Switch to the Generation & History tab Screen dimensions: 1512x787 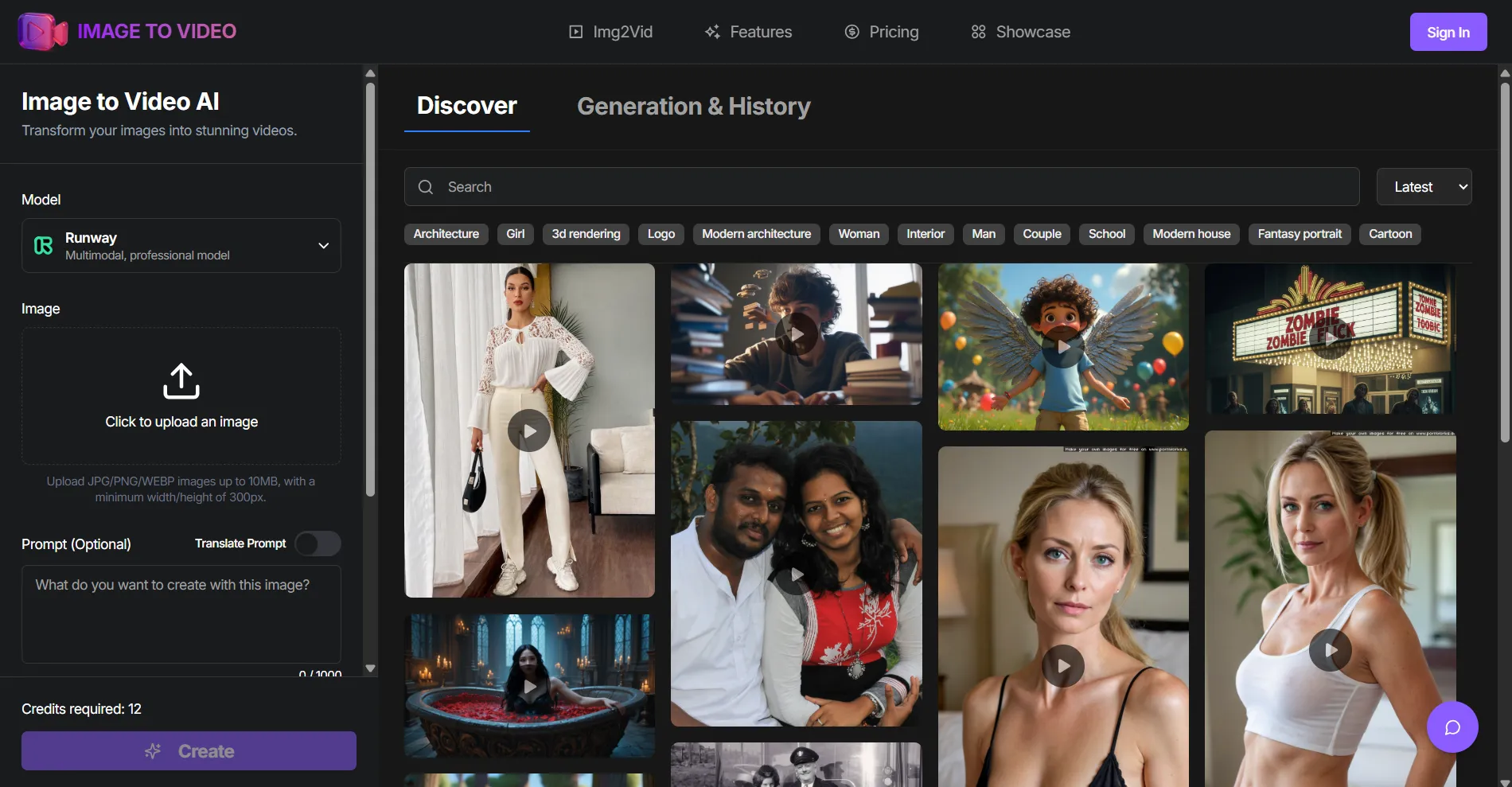coord(693,106)
